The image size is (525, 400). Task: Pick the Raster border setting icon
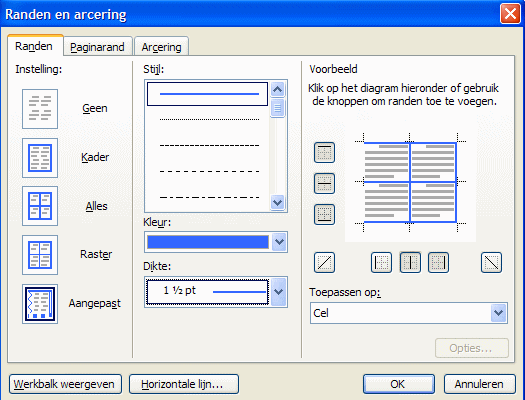click(40, 255)
